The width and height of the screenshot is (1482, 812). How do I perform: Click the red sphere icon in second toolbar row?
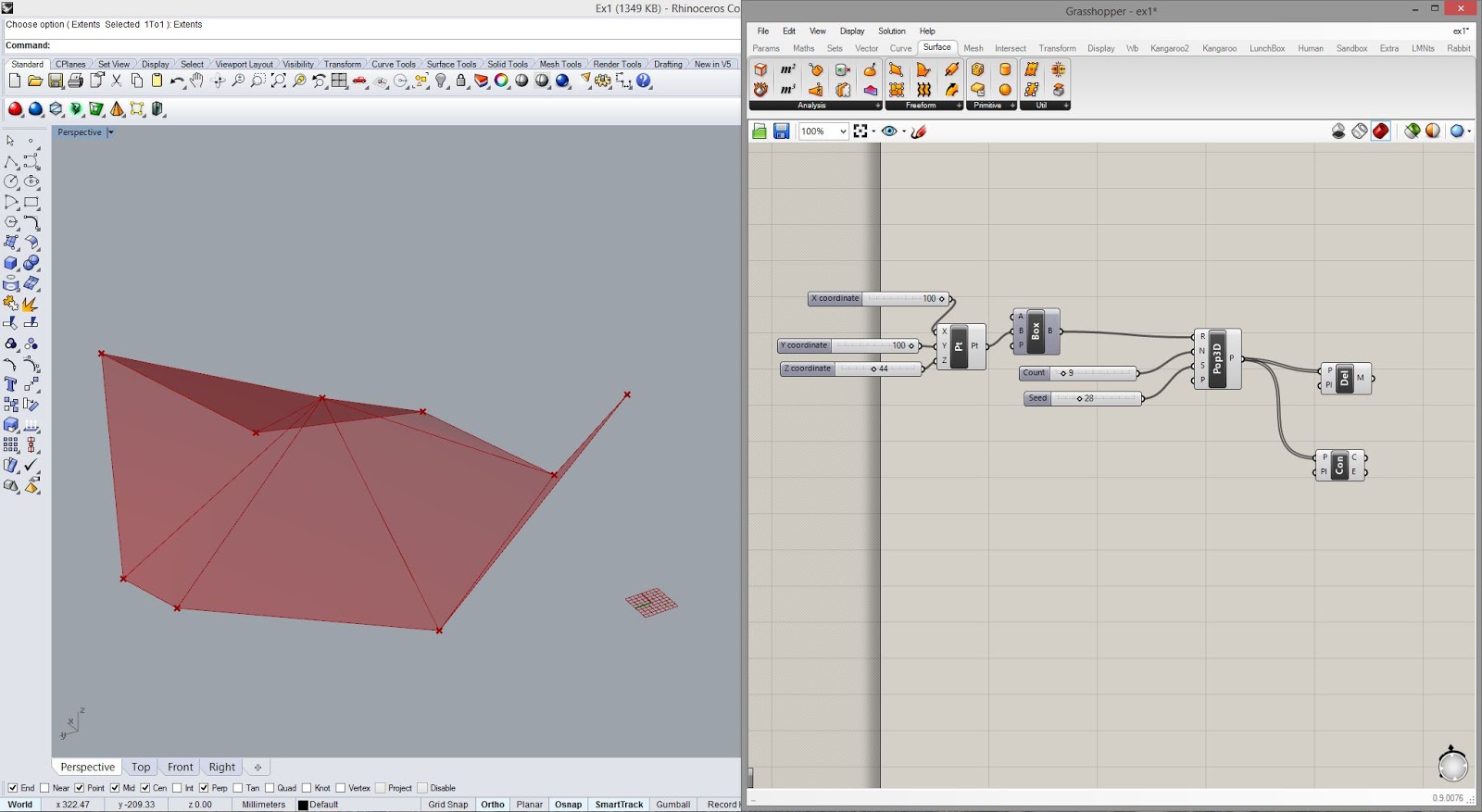click(x=15, y=109)
